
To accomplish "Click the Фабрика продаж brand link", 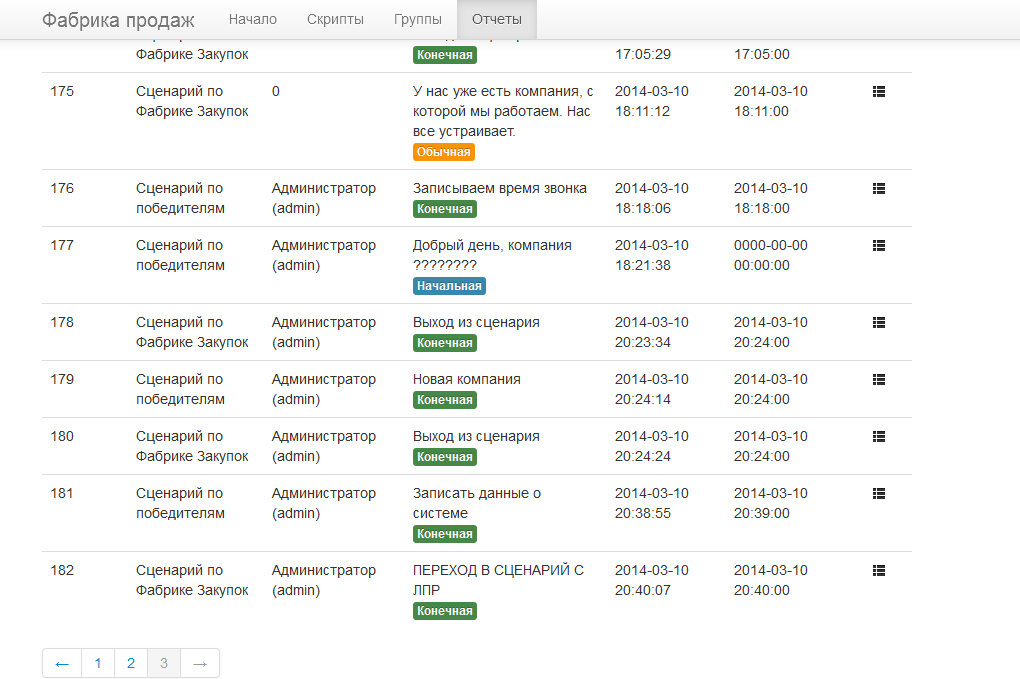I will [118, 20].
